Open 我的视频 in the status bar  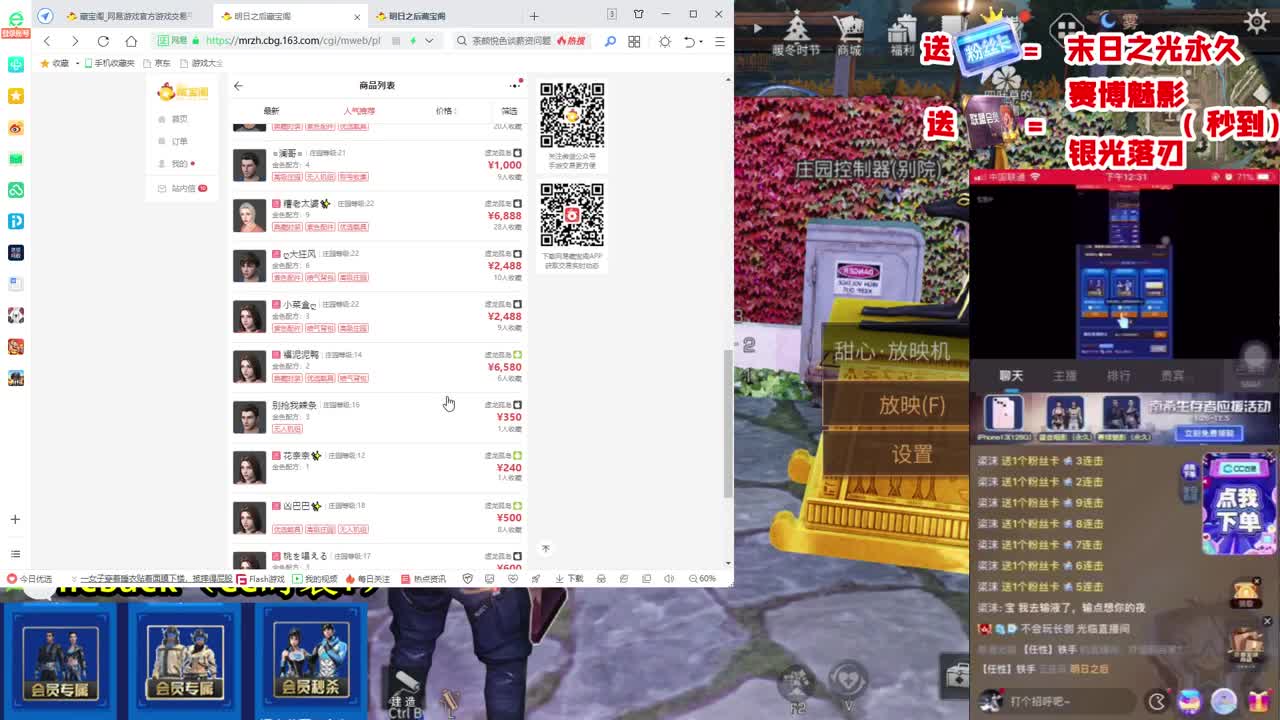[315, 578]
